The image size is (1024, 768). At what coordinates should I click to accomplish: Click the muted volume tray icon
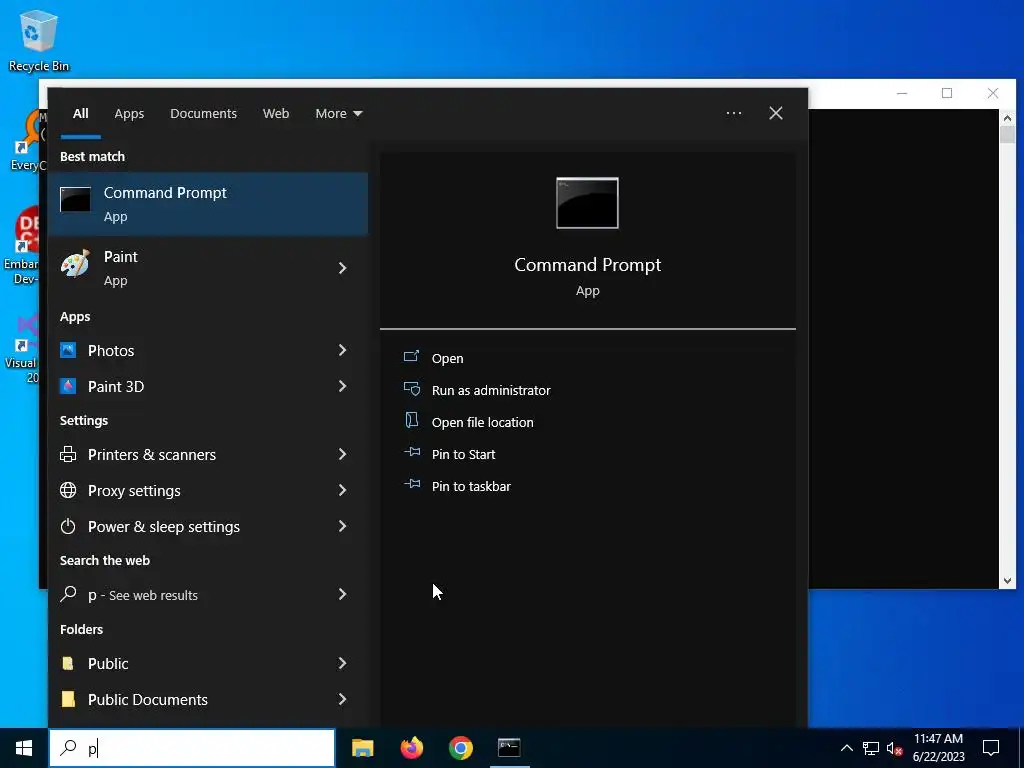pyautogui.click(x=895, y=748)
